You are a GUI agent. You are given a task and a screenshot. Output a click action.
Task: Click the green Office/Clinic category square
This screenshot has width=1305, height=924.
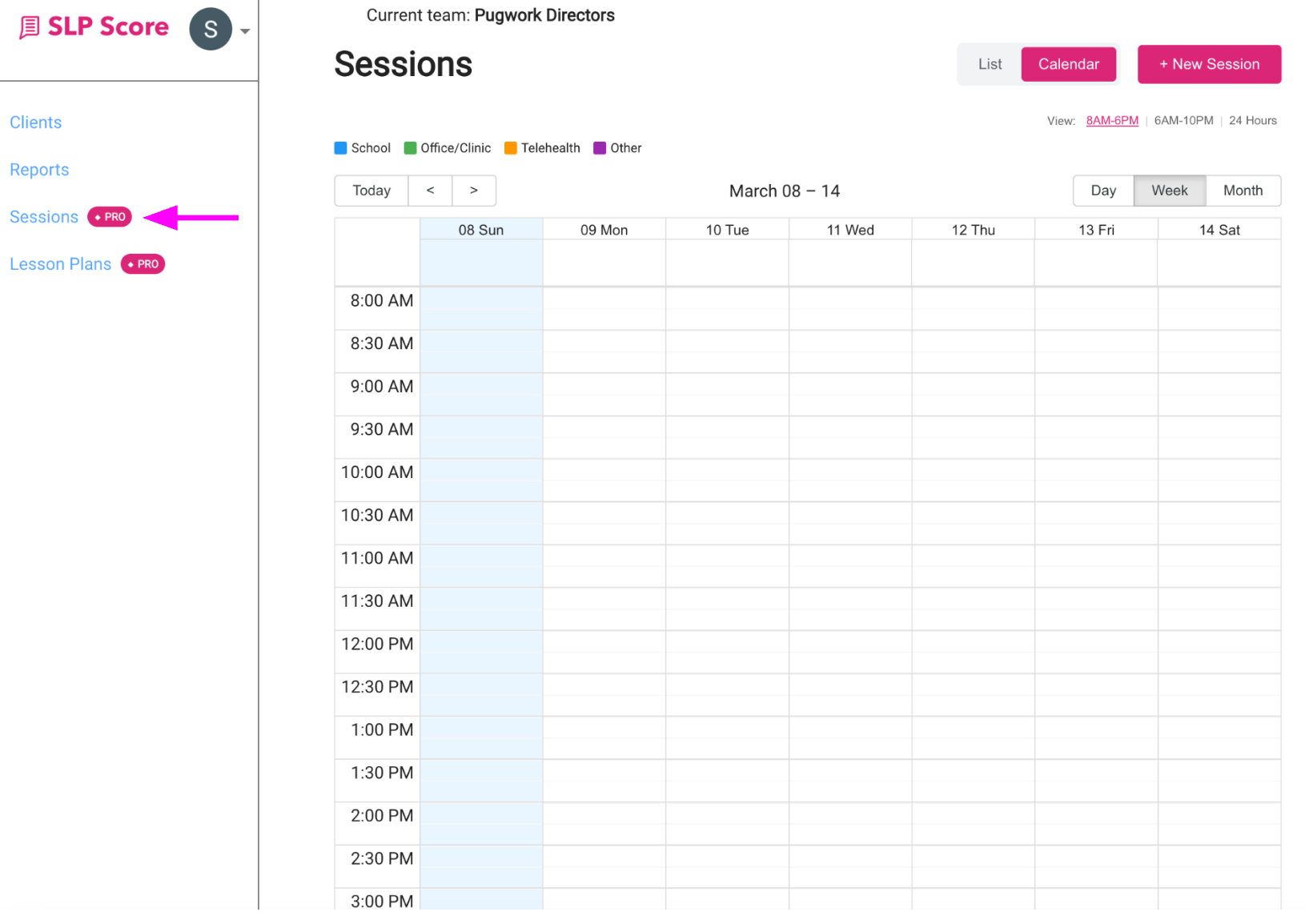click(411, 147)
